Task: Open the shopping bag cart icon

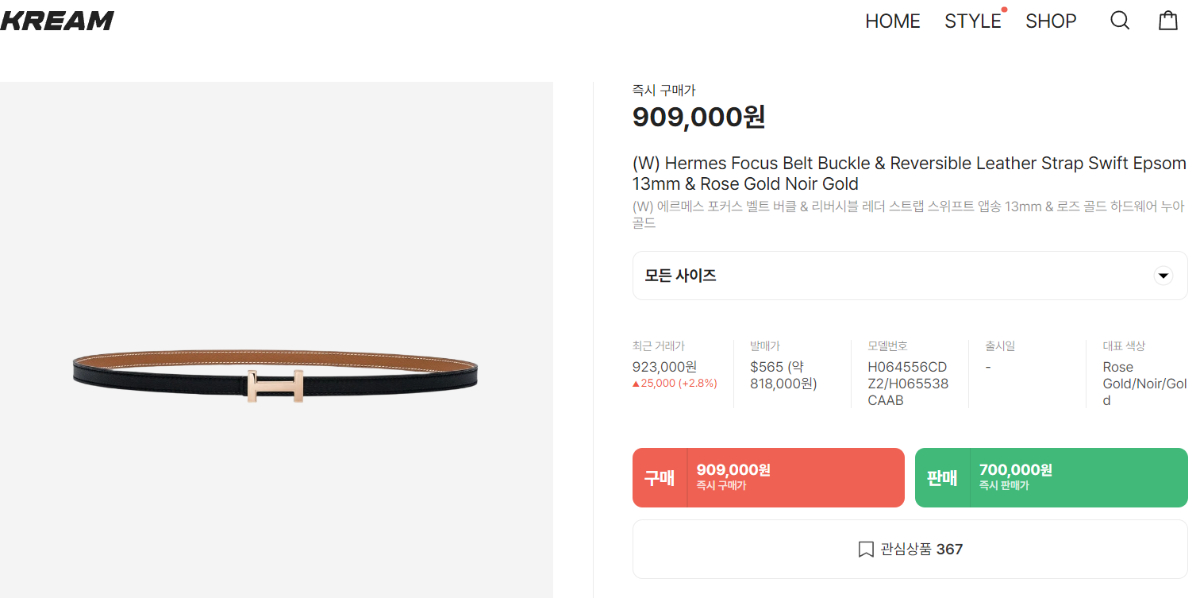Action: pos(1168,21)
